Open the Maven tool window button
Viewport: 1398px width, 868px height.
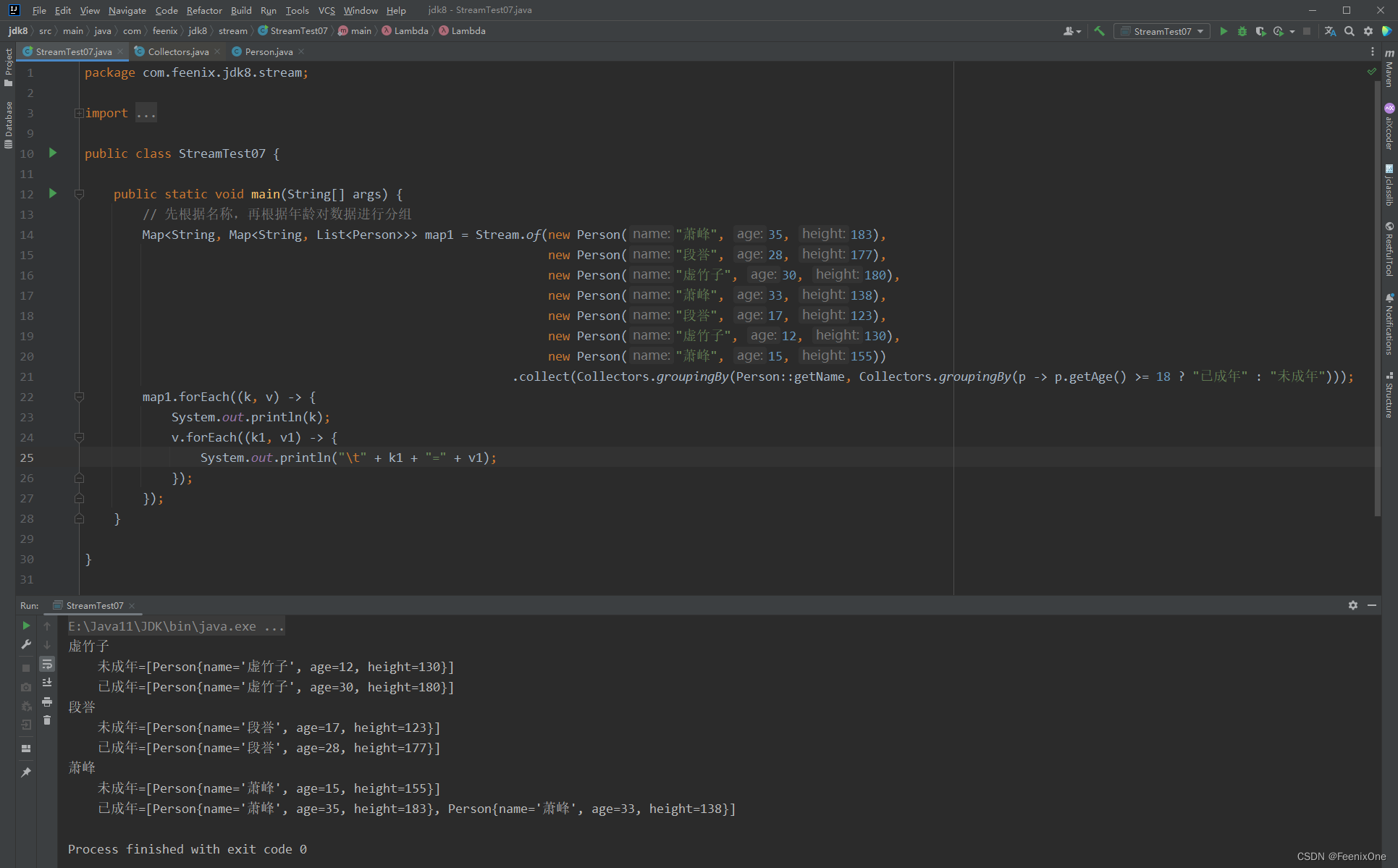(x=1389, y=69)
